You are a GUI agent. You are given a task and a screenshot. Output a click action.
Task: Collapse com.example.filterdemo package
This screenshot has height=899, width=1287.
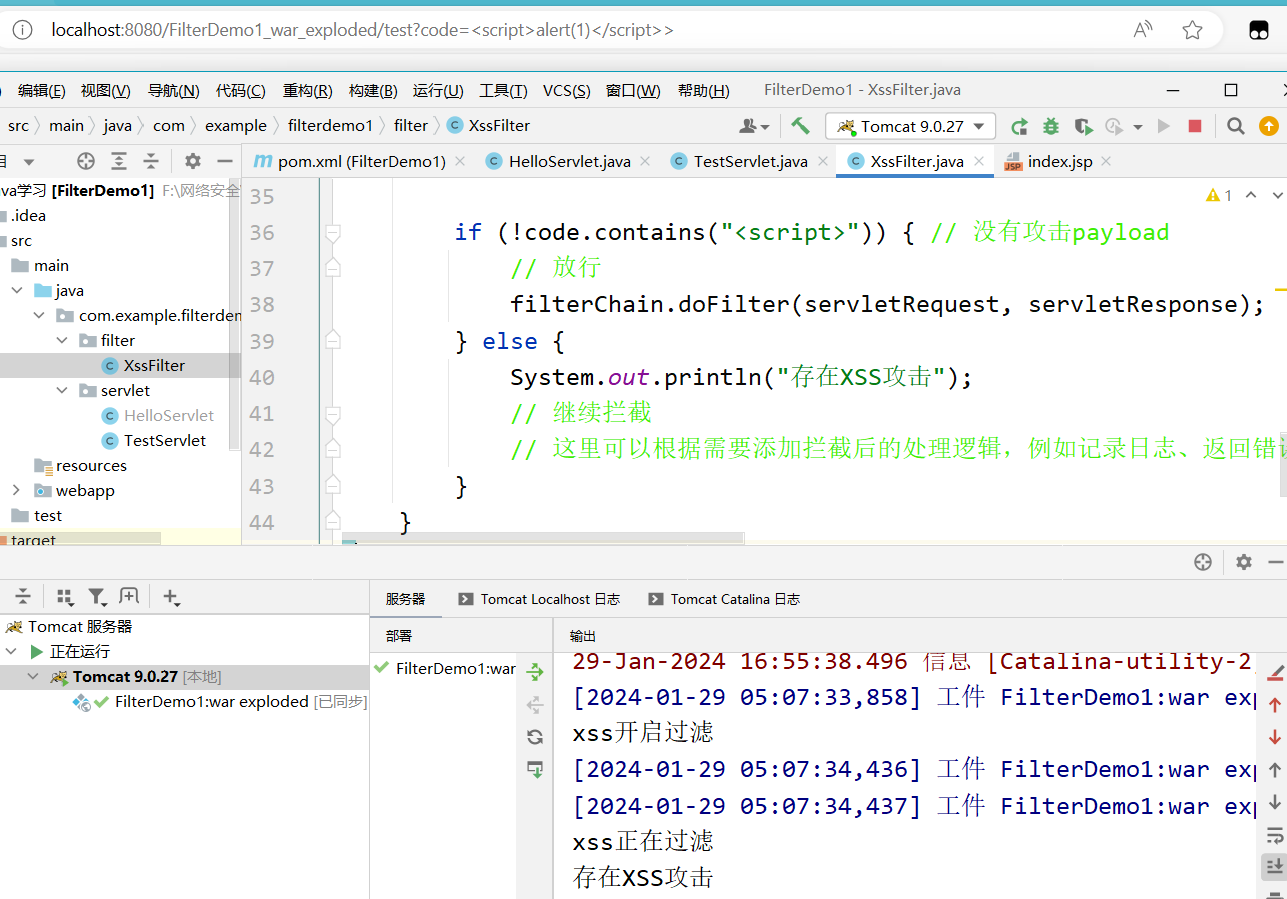(39, 315)
